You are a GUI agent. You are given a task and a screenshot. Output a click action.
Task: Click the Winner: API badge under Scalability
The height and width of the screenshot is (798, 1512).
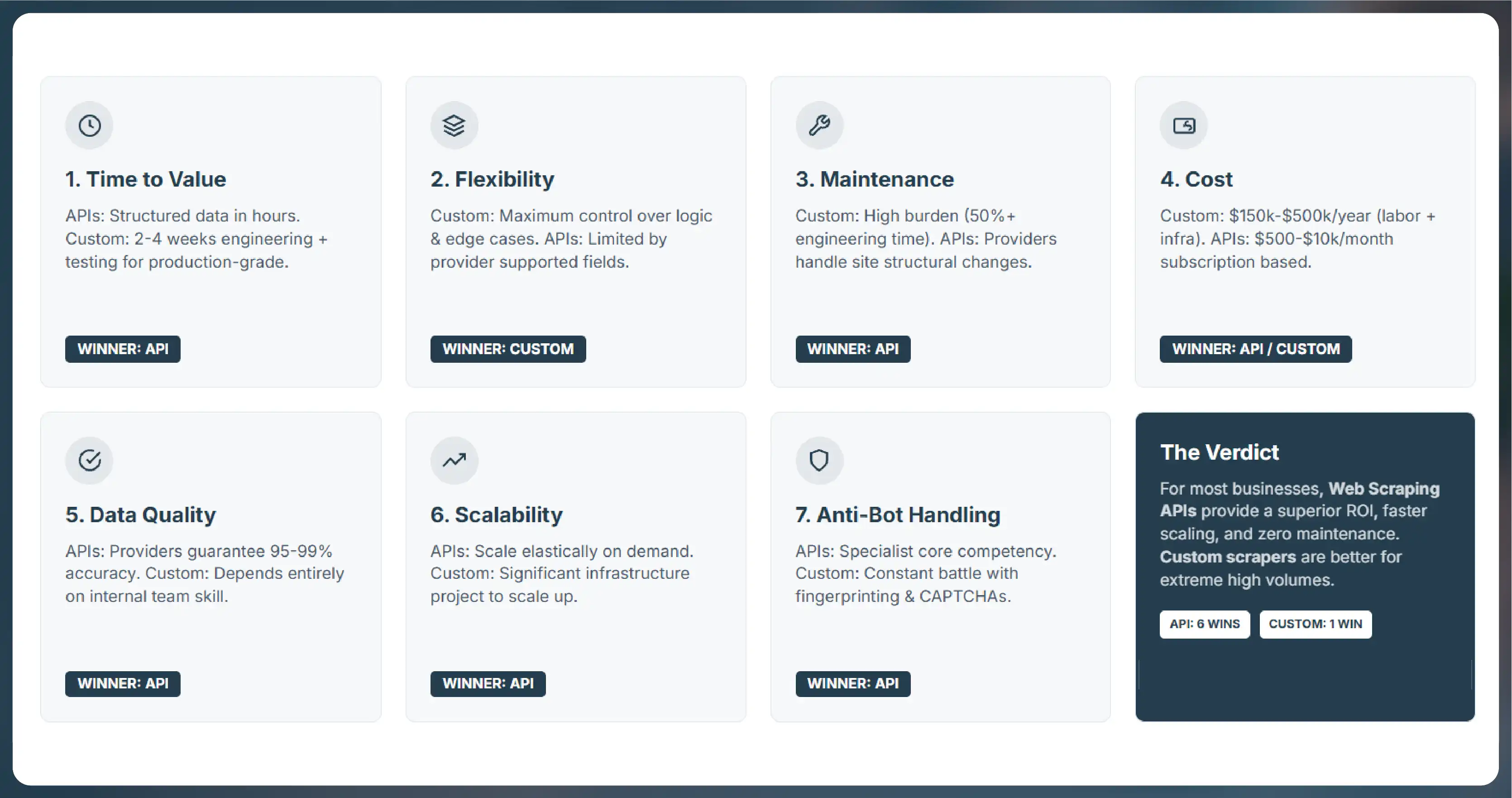coord(488,683)
